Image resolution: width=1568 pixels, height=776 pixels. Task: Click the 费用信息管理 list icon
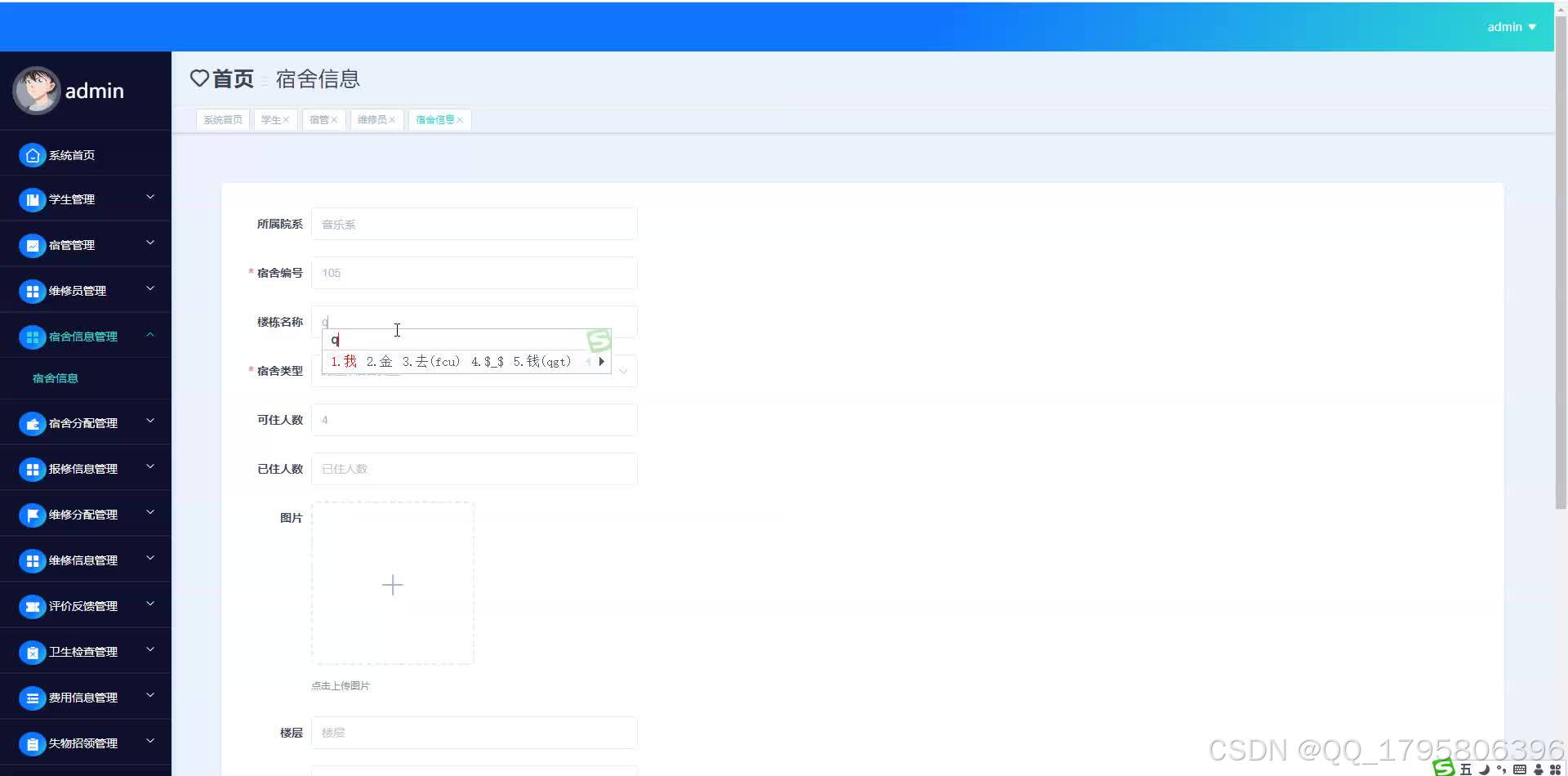[x=32, y=698]
